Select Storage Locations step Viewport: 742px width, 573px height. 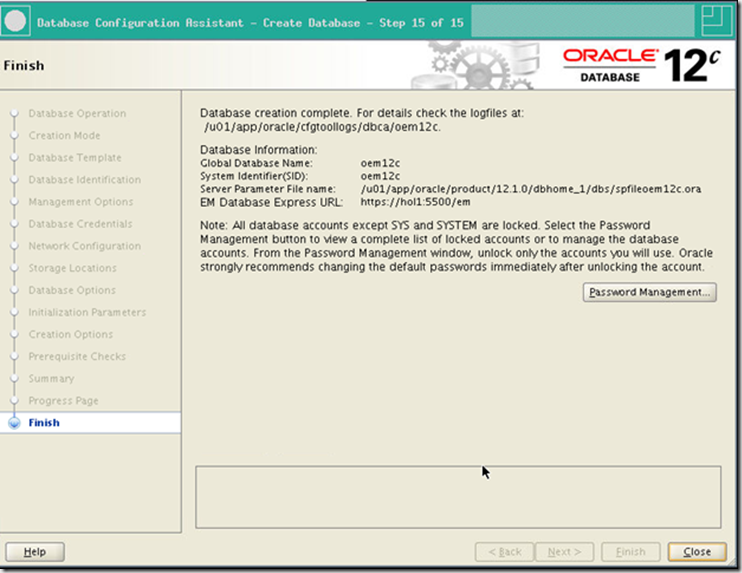click(x=72, y=268)
